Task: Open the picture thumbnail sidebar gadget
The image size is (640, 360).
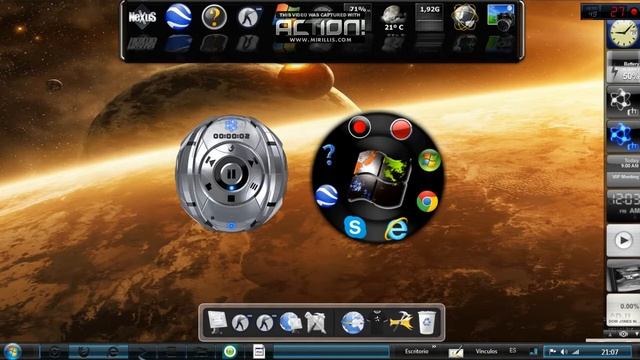Action: coord(623,276)
